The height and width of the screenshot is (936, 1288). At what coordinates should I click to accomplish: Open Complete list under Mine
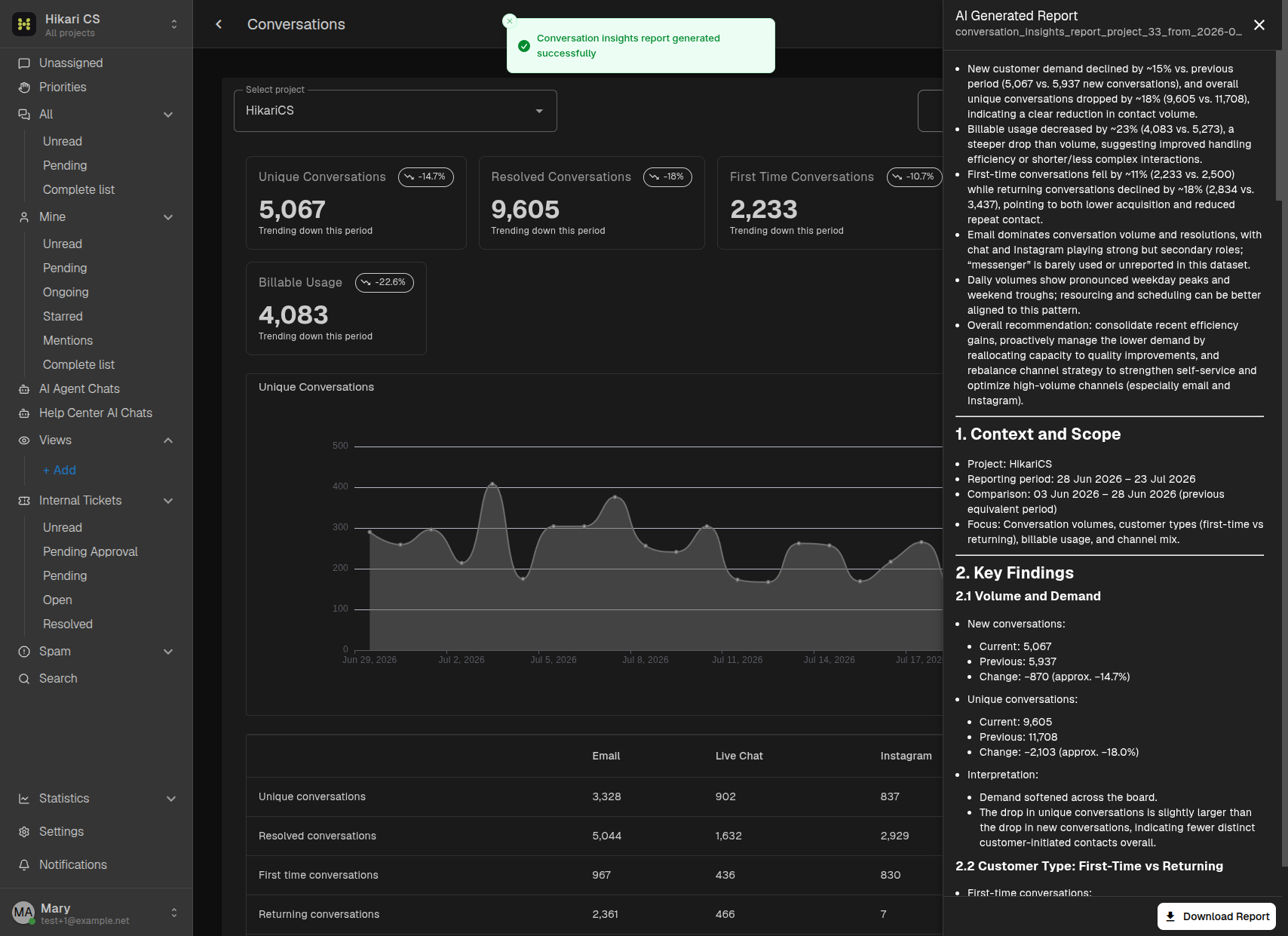[78, 365]
